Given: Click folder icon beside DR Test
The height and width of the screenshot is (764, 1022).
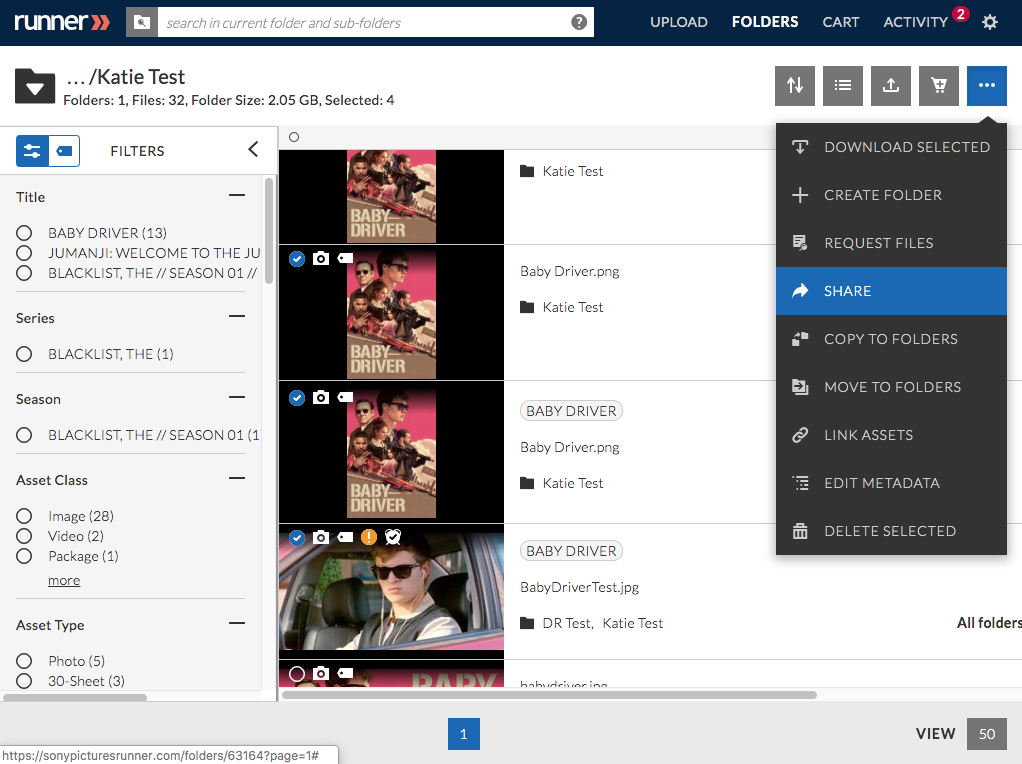Looking at the screenshot, I should (x=527, y=623).
